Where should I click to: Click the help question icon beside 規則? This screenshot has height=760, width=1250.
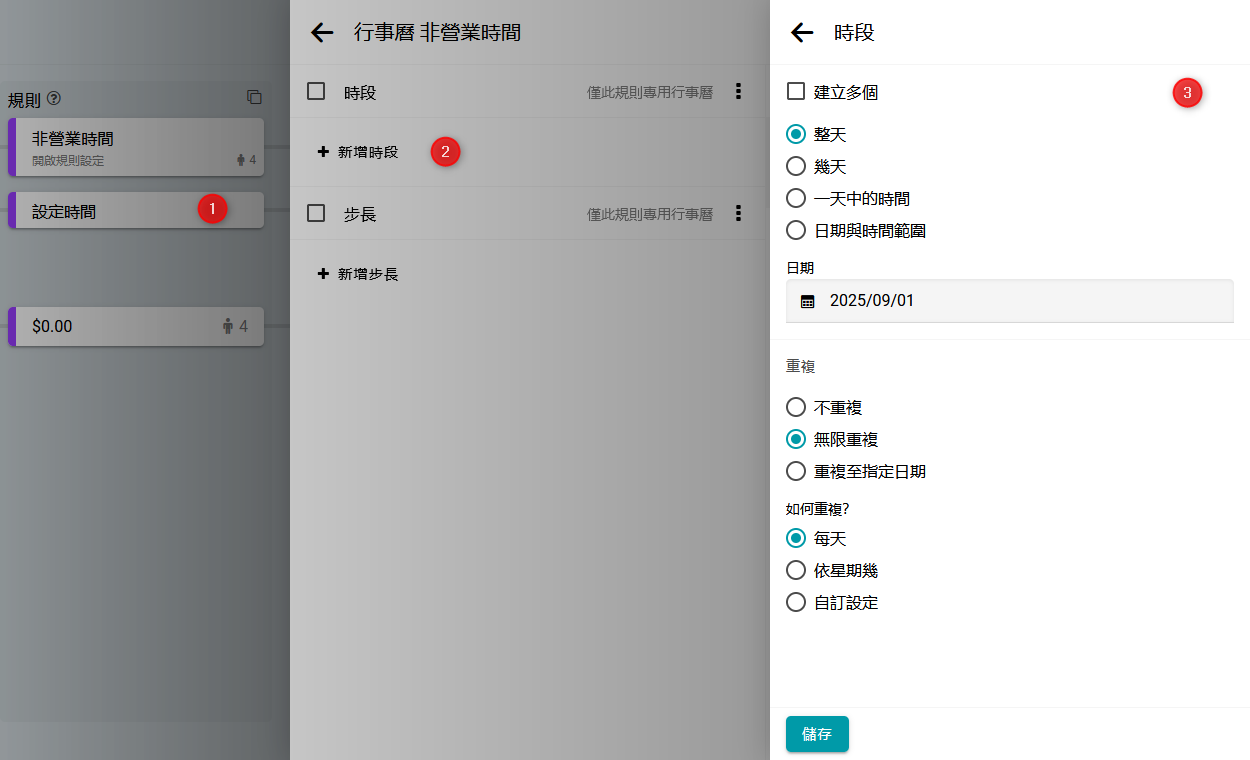54,98
